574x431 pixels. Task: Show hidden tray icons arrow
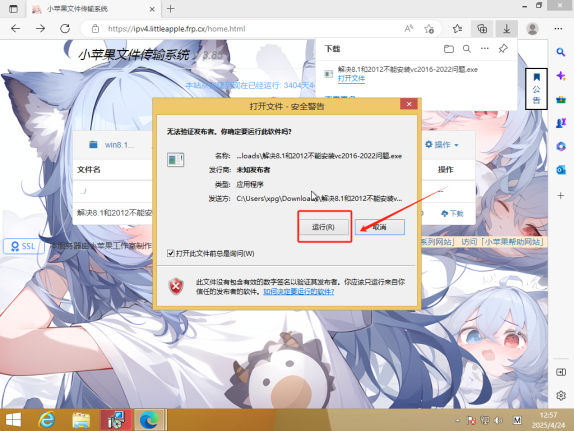coord(457,420)
